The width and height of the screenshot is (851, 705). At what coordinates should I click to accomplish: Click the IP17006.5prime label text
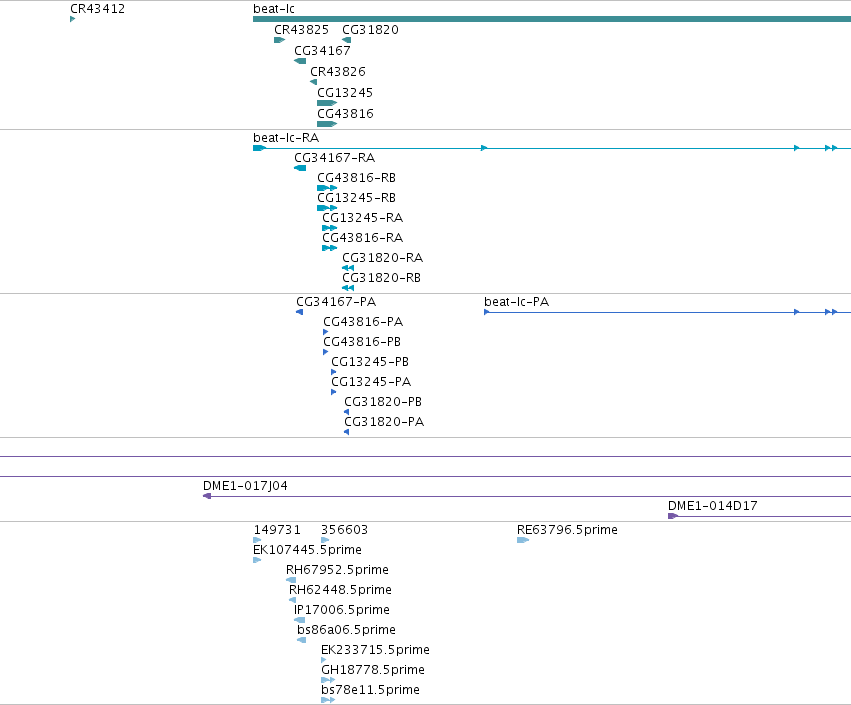(x=342, y=610)
